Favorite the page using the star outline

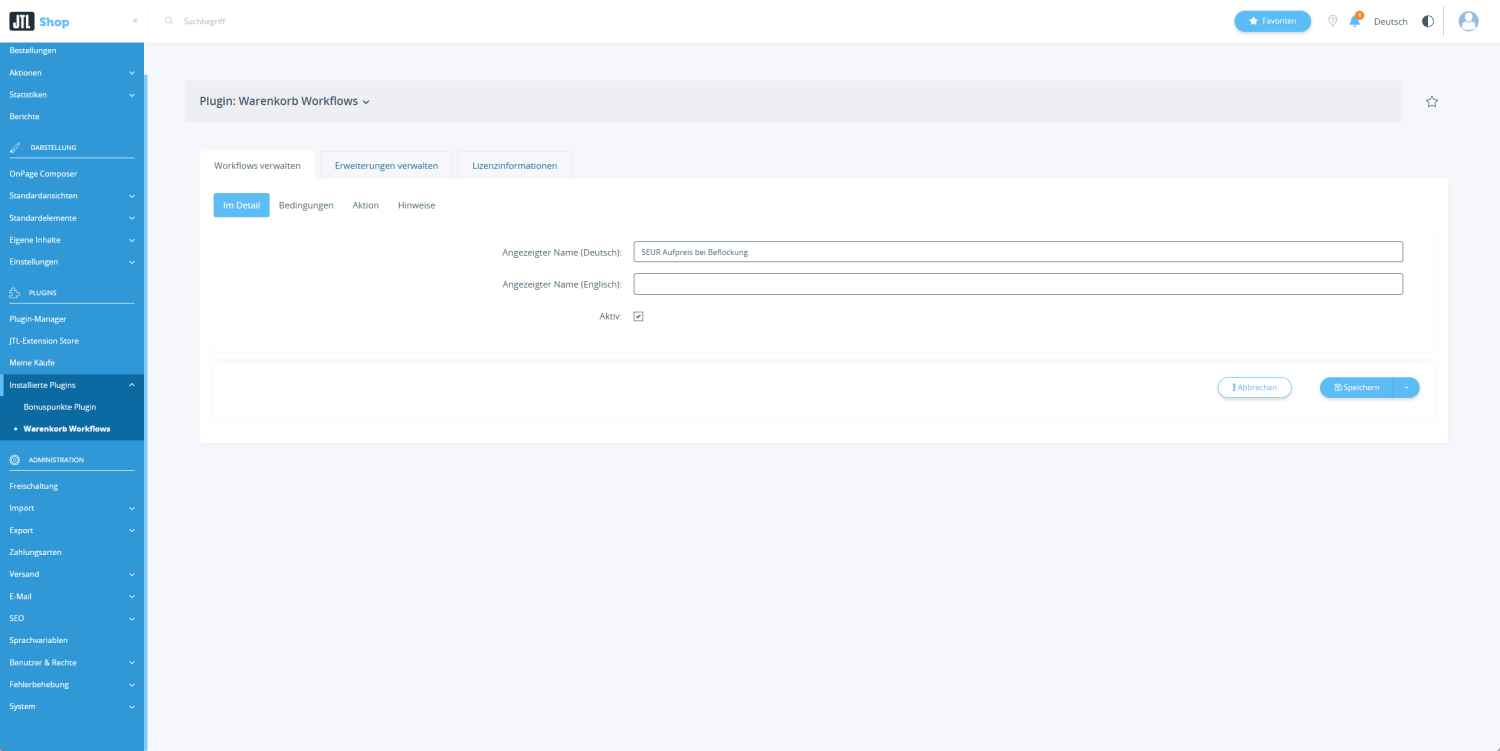tap(1431, 101)
